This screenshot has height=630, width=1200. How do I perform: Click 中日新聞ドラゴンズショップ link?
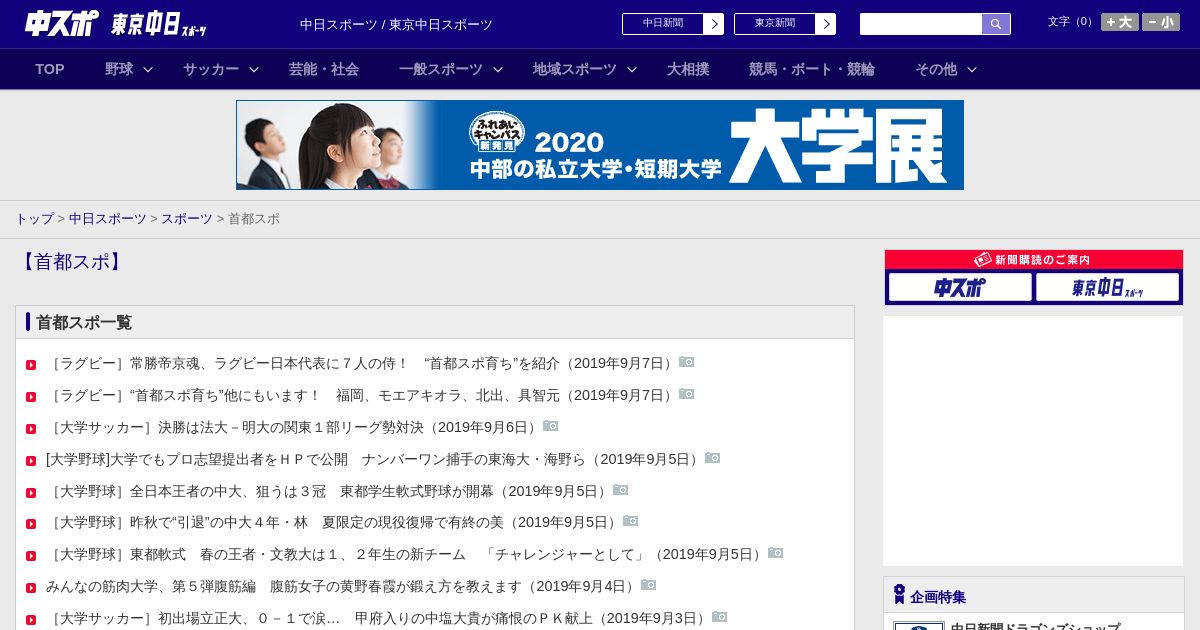[x=1035, y=626]
